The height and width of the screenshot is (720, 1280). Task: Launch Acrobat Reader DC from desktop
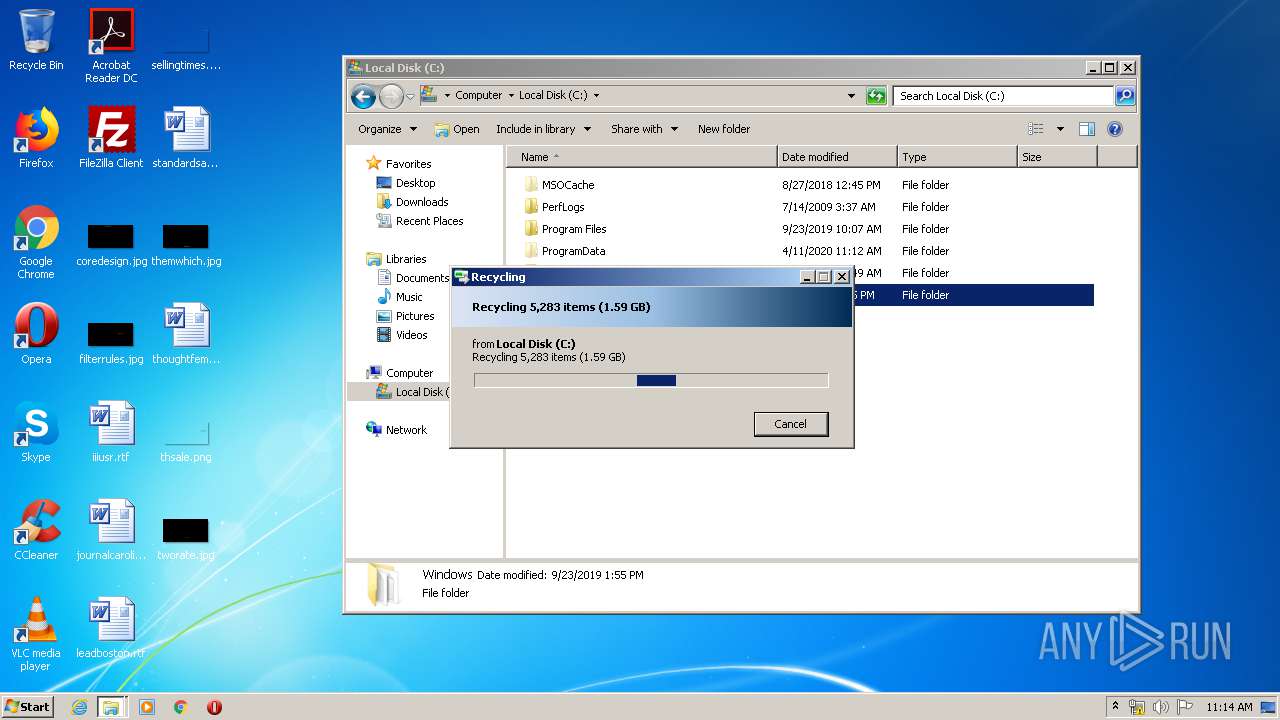pyautogui.click(x=111, y=46)
